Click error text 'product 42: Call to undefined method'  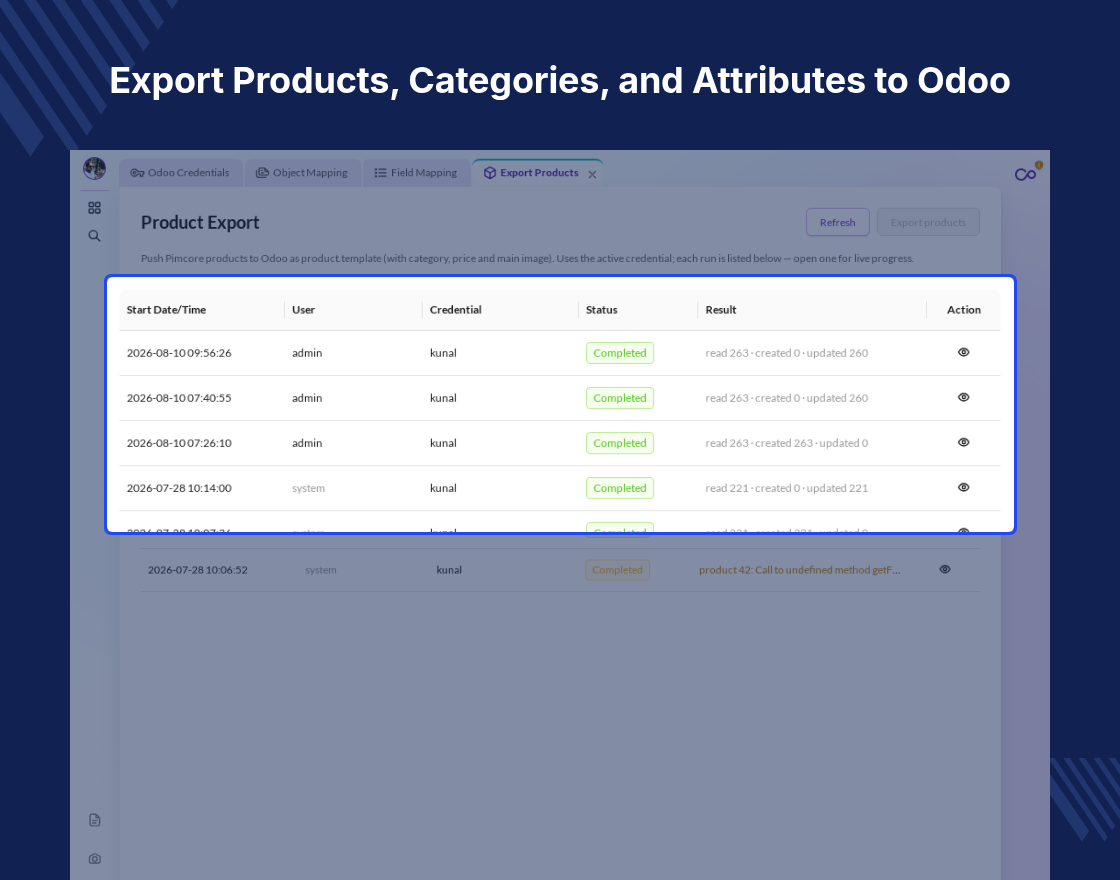[x=799, y=570]
